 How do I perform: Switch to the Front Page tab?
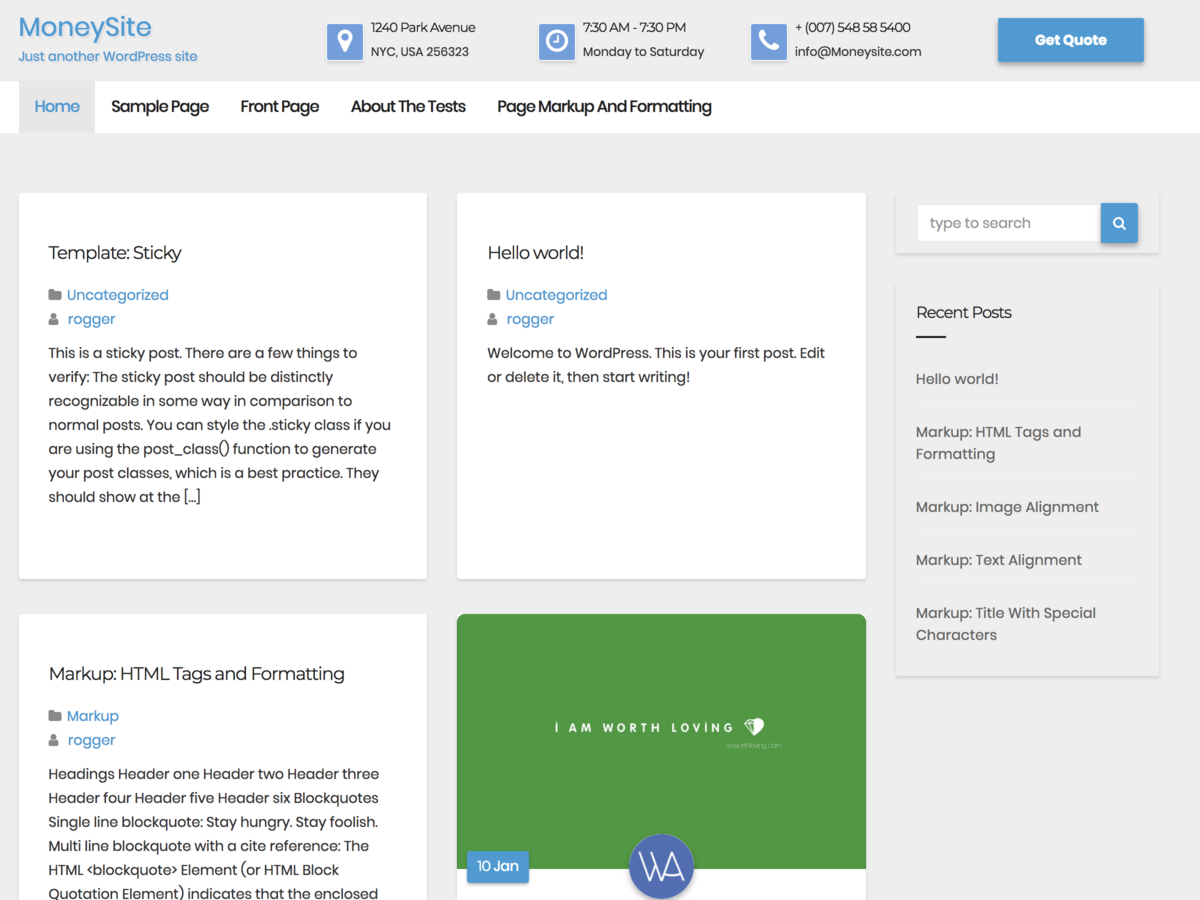(x=279, y=106)
